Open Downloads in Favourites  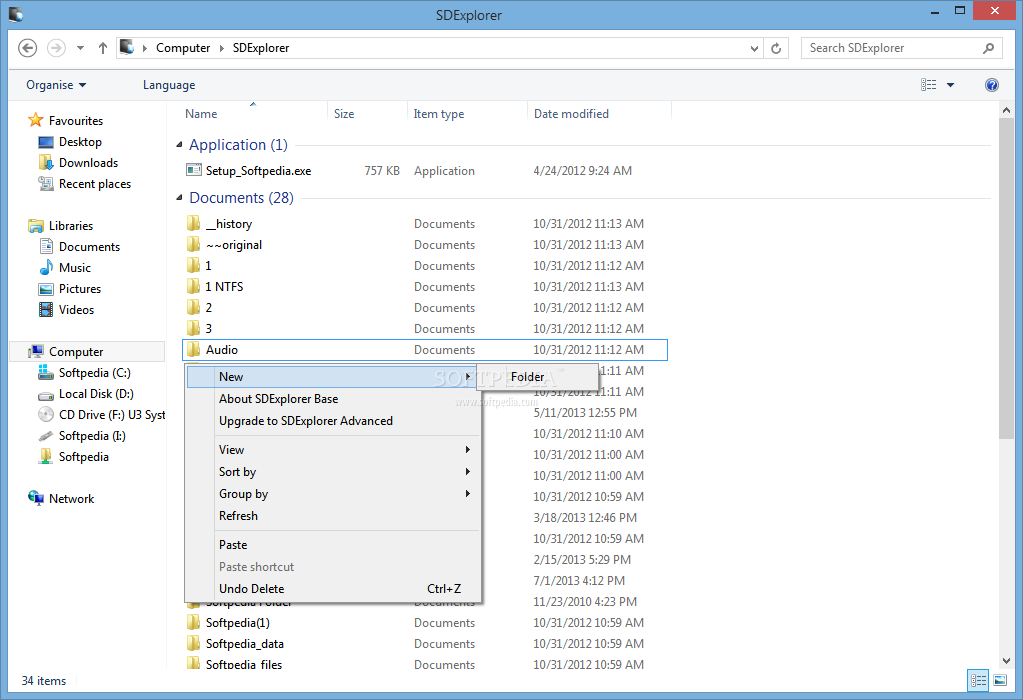pos(78,162)
